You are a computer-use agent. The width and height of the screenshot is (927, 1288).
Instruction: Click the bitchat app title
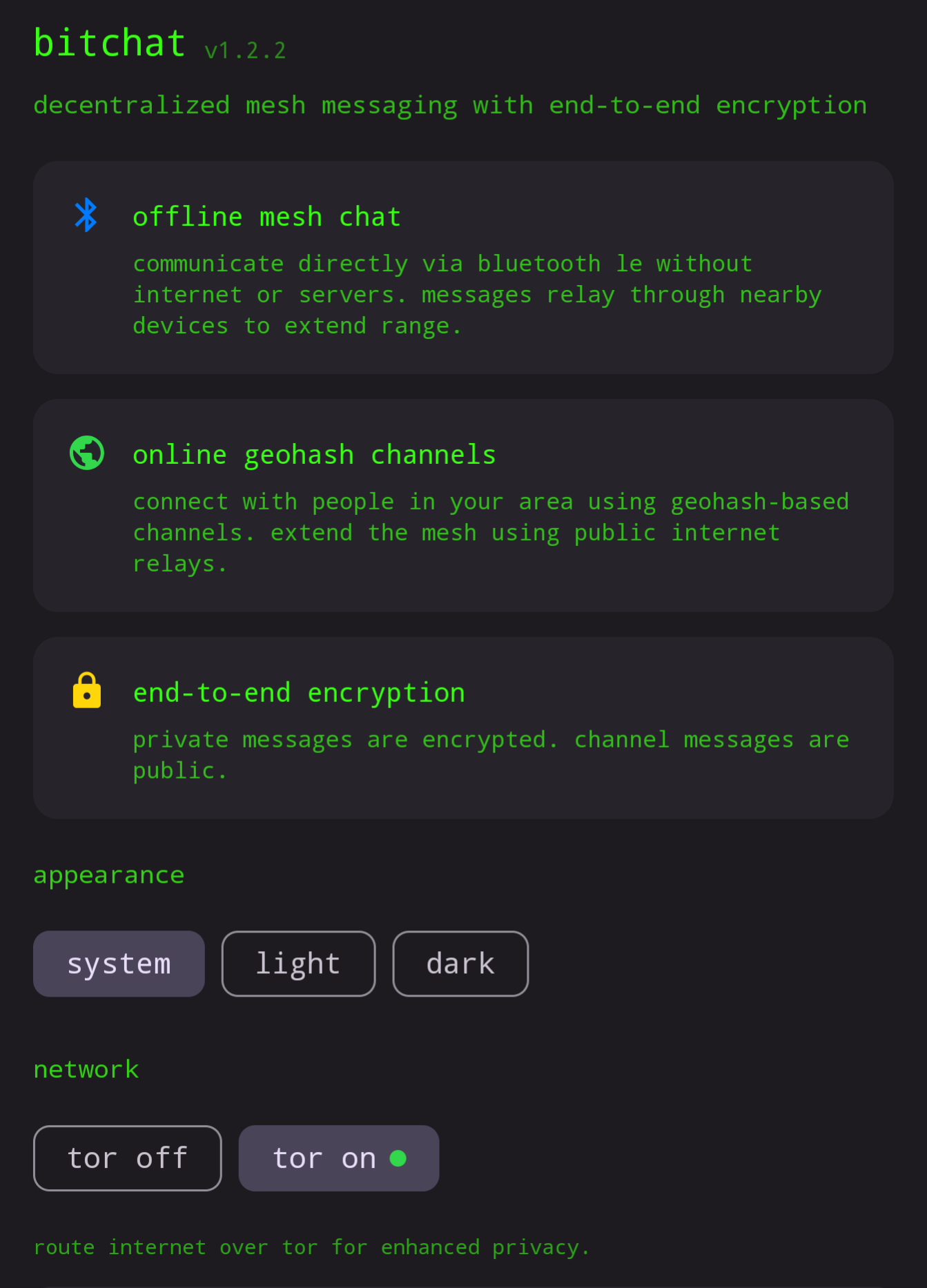110,43
